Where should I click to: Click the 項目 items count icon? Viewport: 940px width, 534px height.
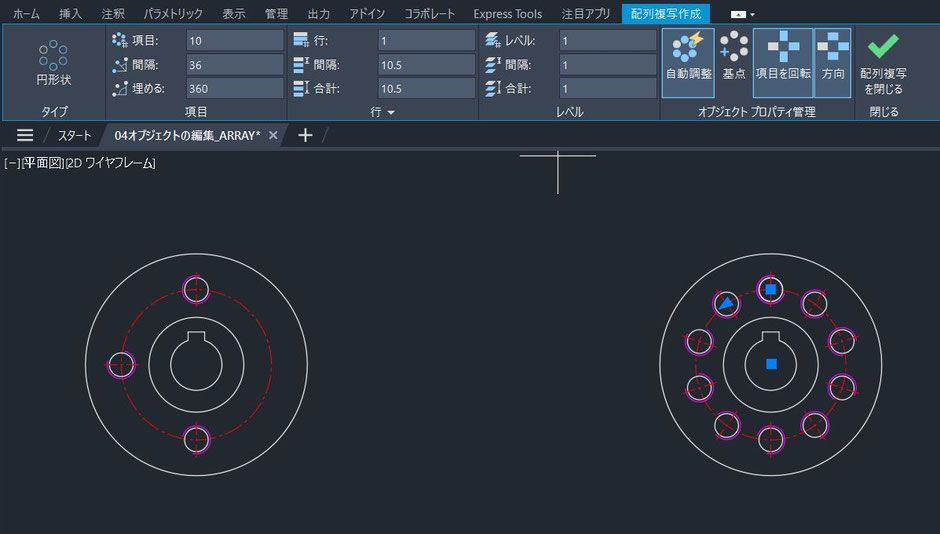119,40
